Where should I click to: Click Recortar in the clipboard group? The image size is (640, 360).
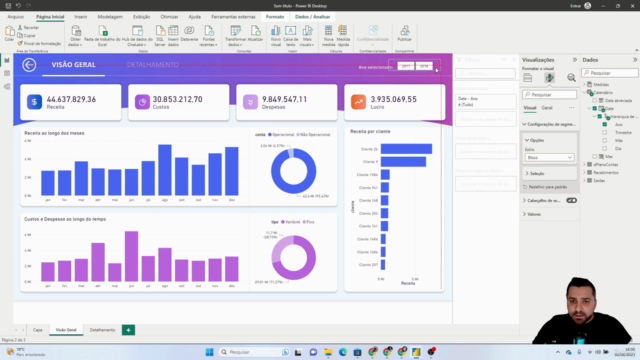pos(29,28)
